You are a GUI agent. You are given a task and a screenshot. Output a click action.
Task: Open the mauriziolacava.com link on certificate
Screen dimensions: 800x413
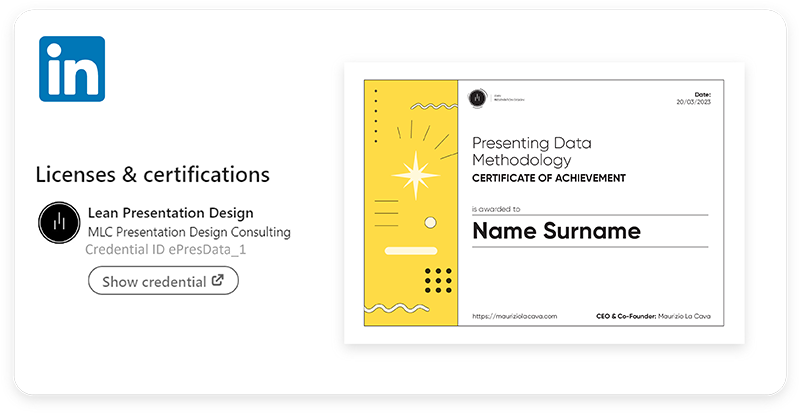coord(515,316)
